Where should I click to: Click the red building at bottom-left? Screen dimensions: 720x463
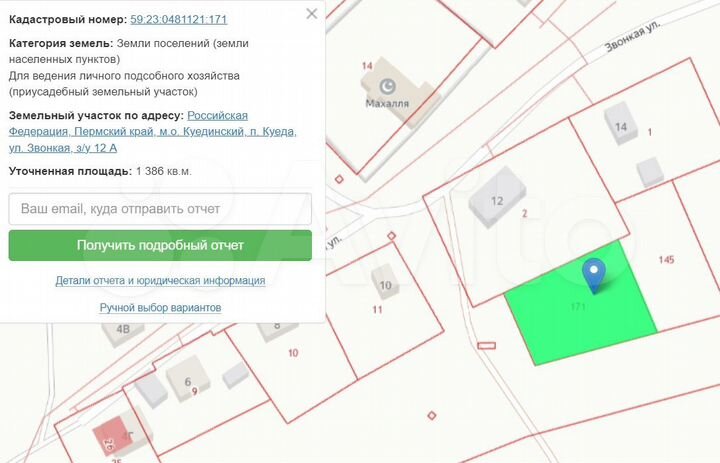coord(111,437)
